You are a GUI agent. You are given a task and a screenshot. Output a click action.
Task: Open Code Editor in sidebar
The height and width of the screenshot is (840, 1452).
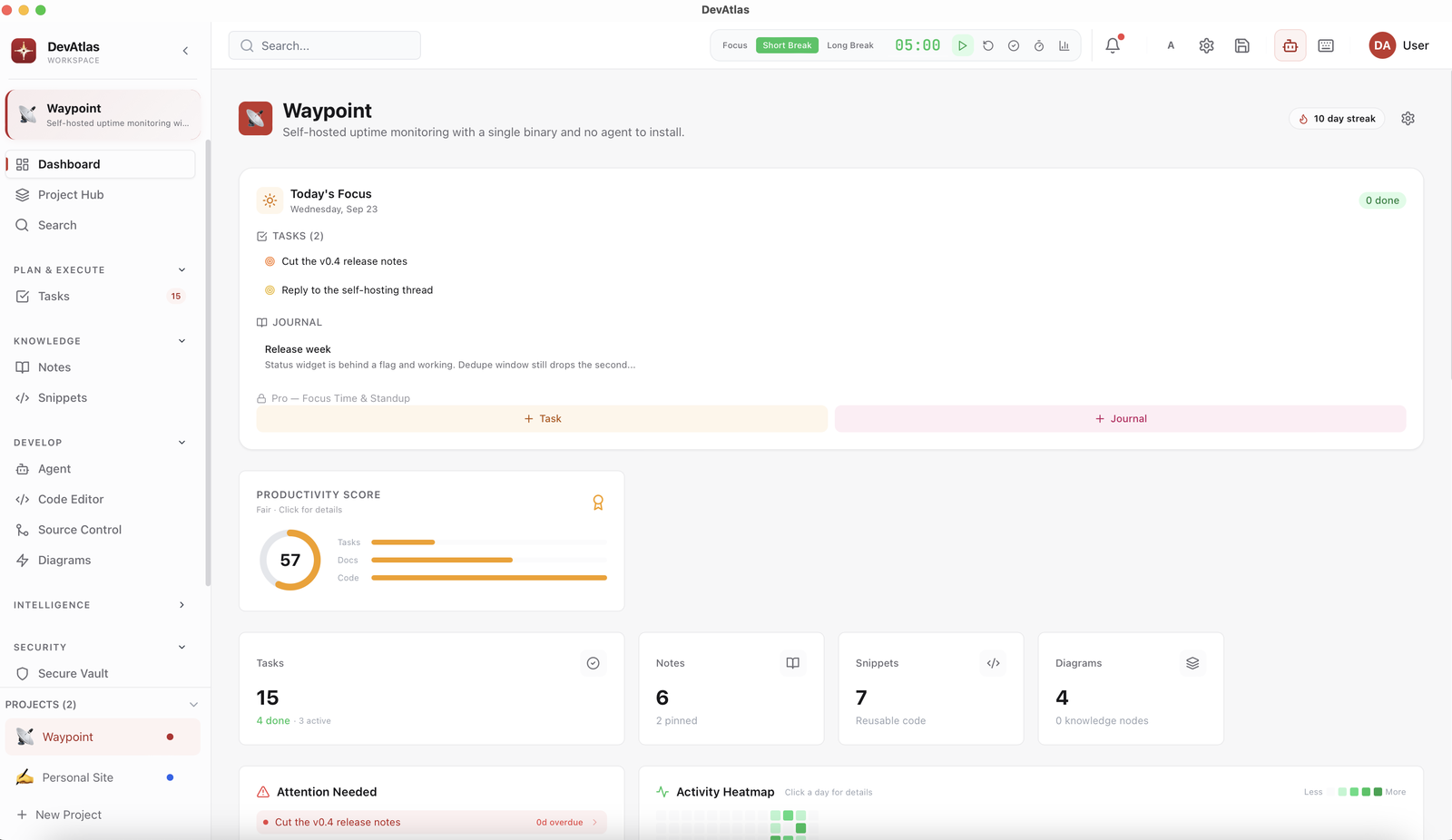[100, 500]
